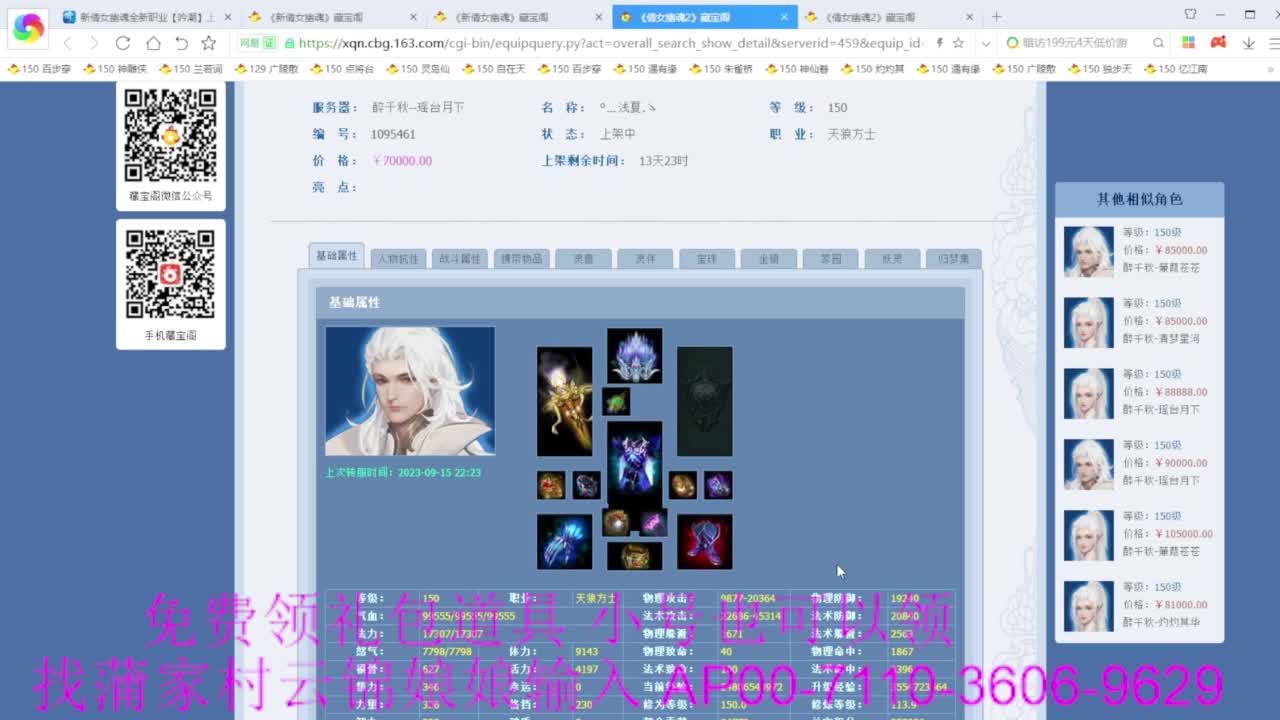Viewport: 1280px width, 720px height.
Task: Open the downloads arrow icon
Action: 1249,43
